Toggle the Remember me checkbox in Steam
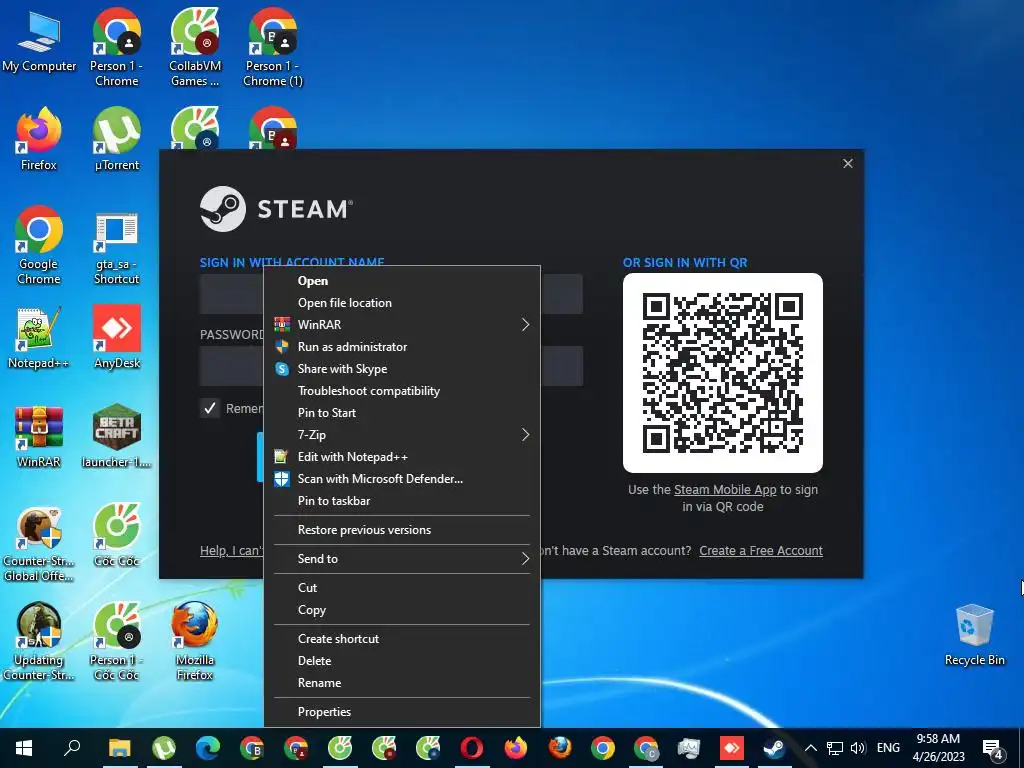 (x=210, y=408)
